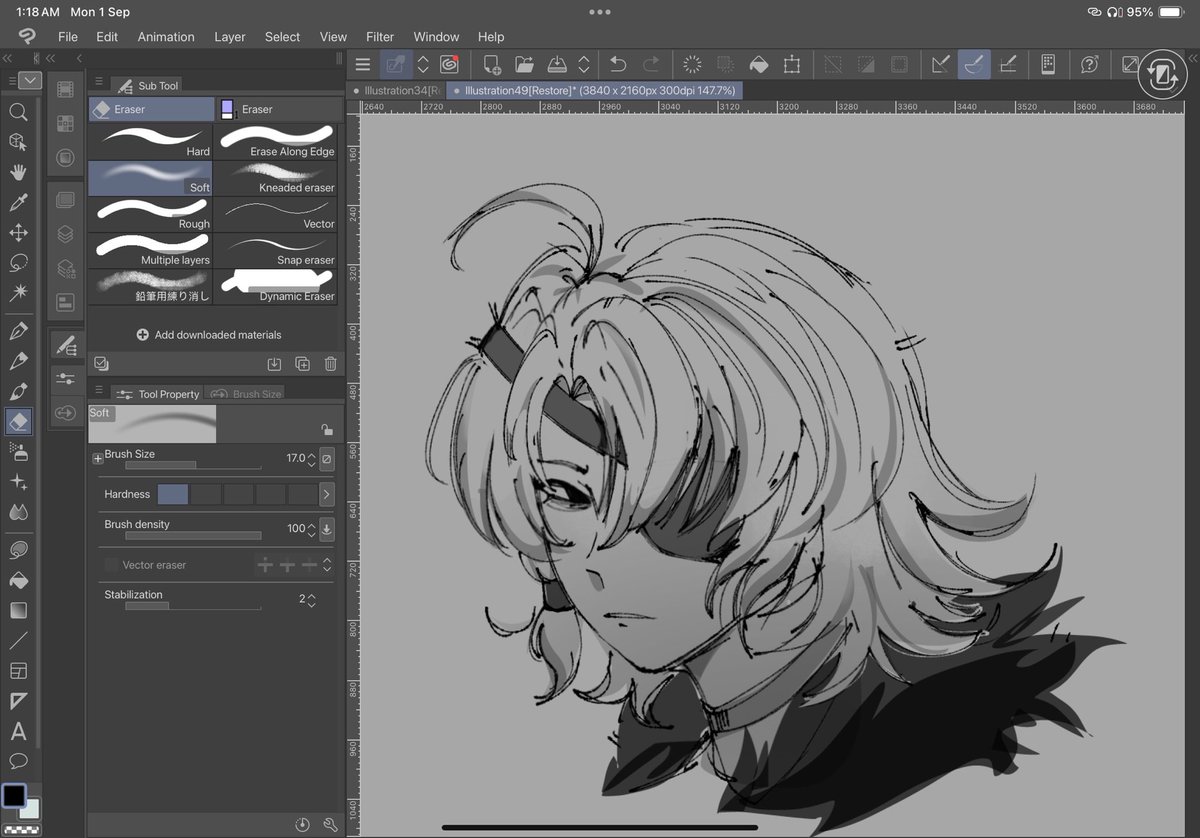This screenshot has height=838, width=1200.
Task: Select the Balloon speech bubble tool
Action: [18, 761]
